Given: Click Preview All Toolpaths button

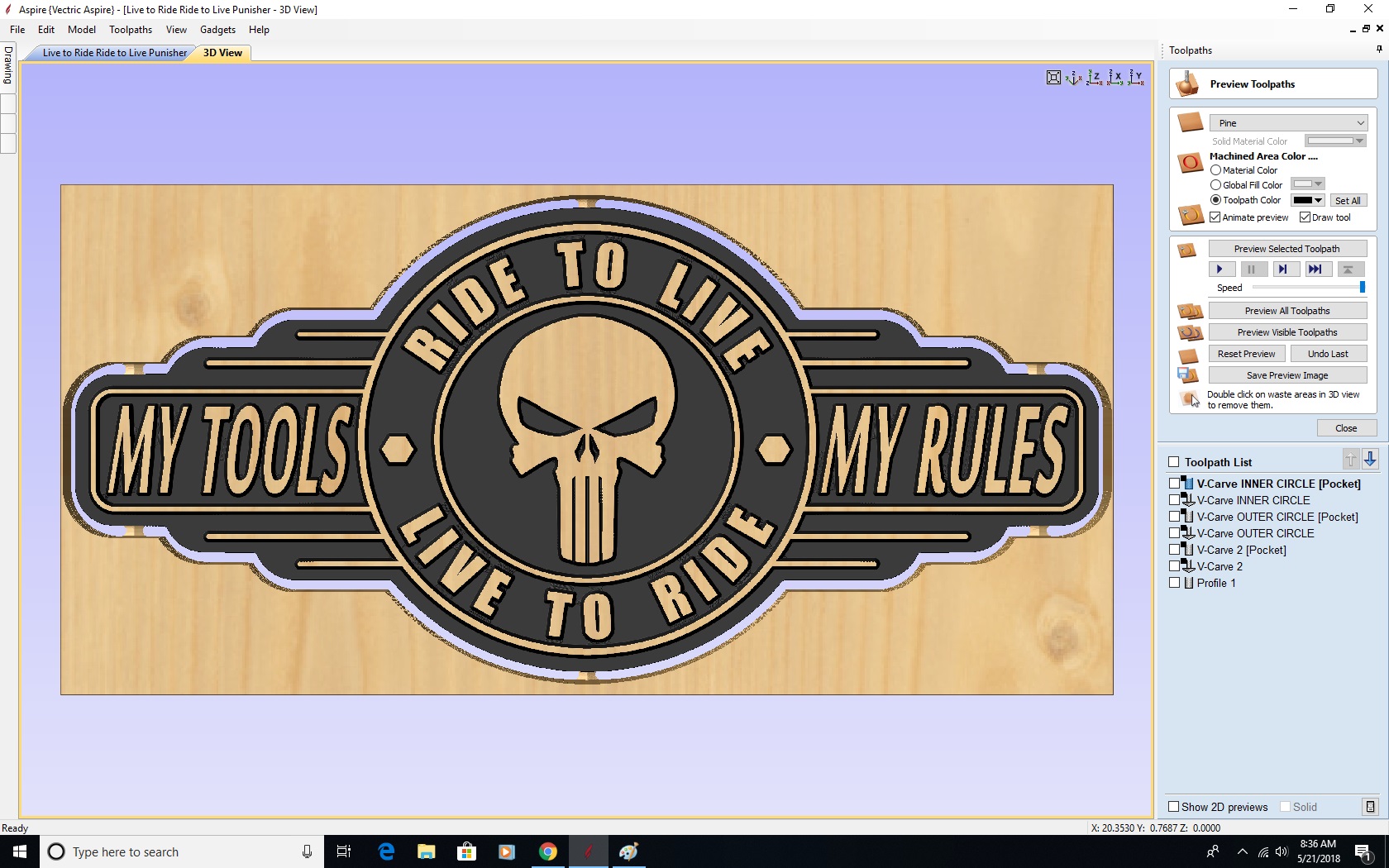Looking at the screenshot, I should [1287, 311].
